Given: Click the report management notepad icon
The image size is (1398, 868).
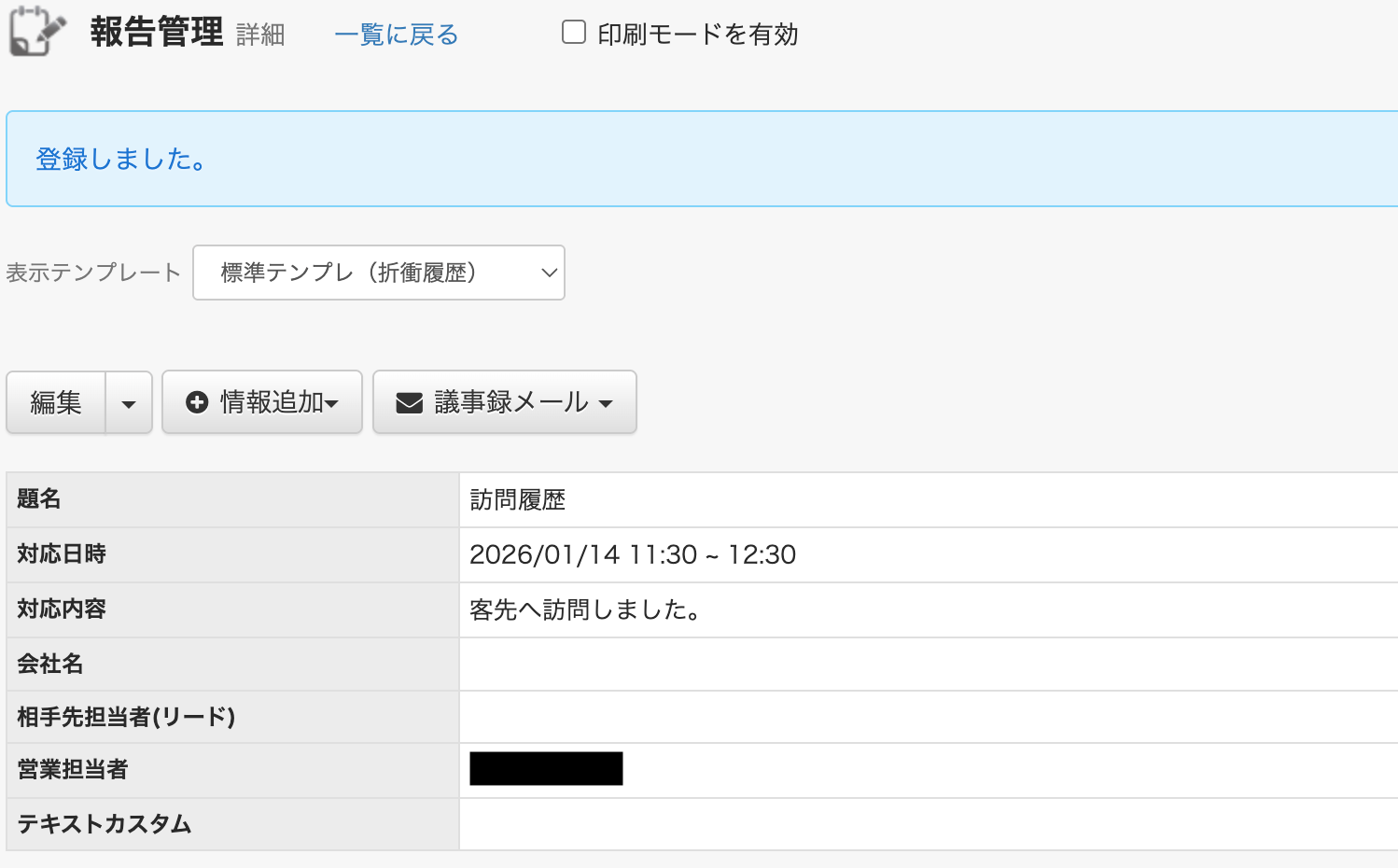Looking at the screenshot, I should coord(37,31).
